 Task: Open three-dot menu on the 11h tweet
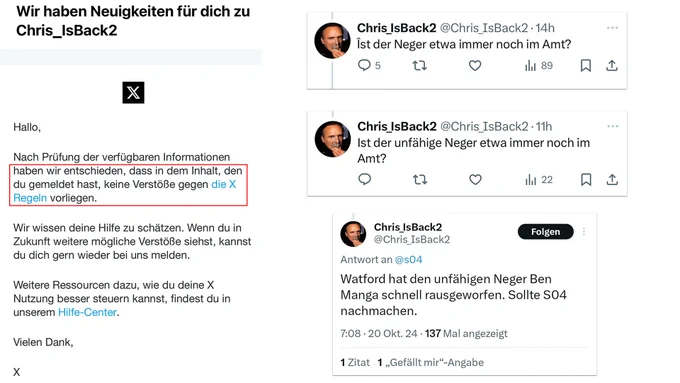tap(613, 126)
